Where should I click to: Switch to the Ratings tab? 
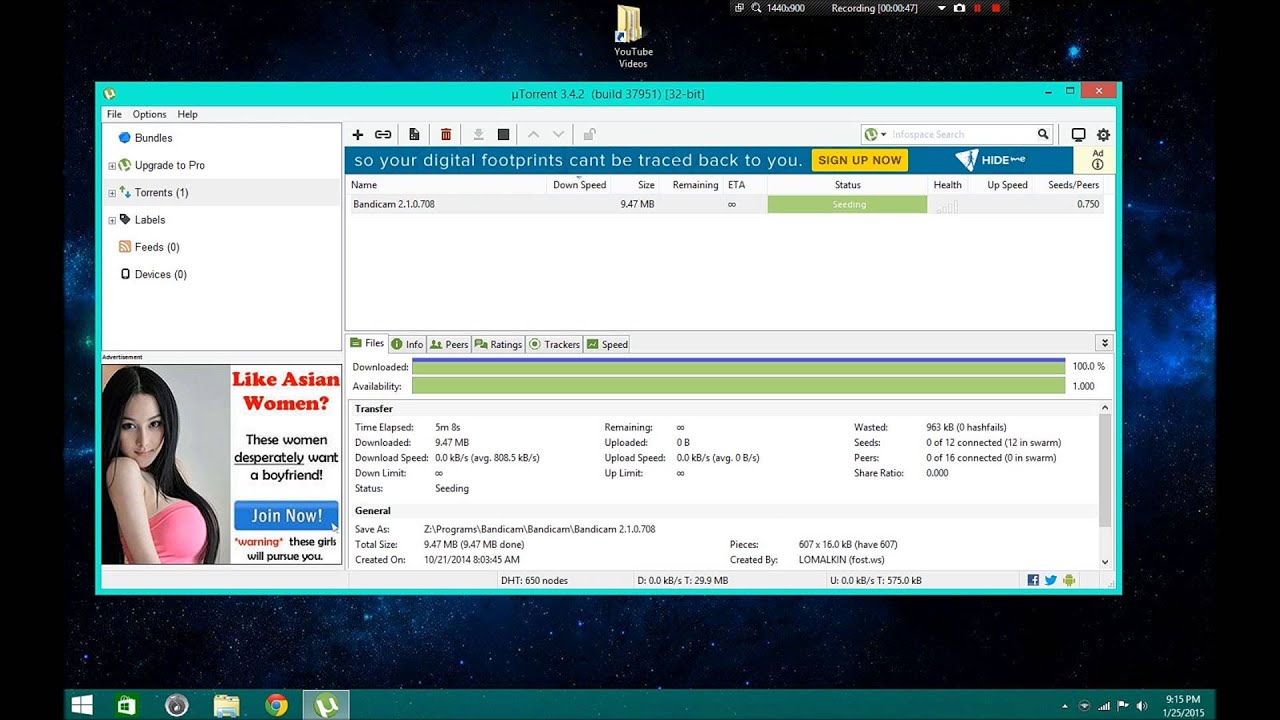pyautogui.click(x=498, y=344)
